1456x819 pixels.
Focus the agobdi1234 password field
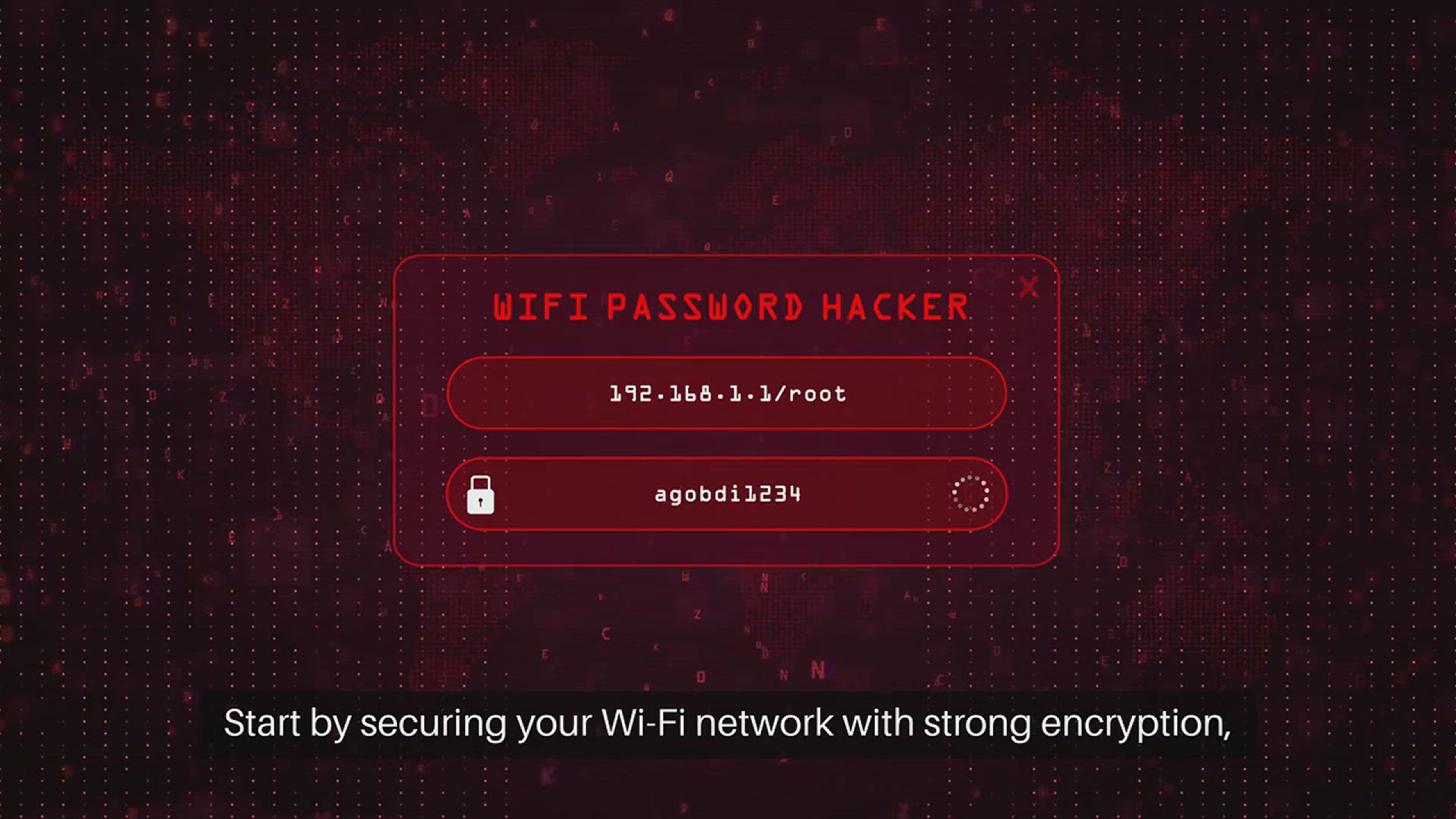[x=726, y=494]
